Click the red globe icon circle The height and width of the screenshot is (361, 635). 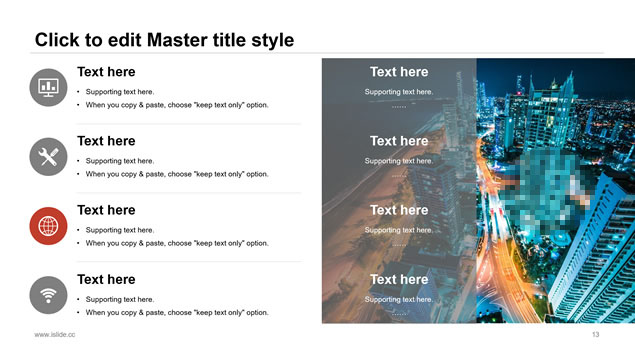click(48, 226)
